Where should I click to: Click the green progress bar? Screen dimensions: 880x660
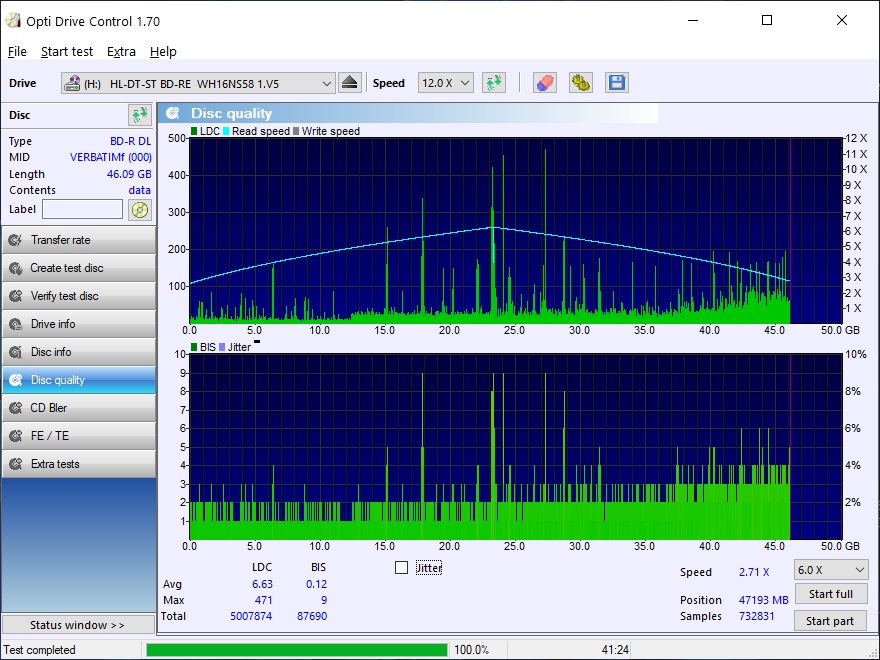297,650
